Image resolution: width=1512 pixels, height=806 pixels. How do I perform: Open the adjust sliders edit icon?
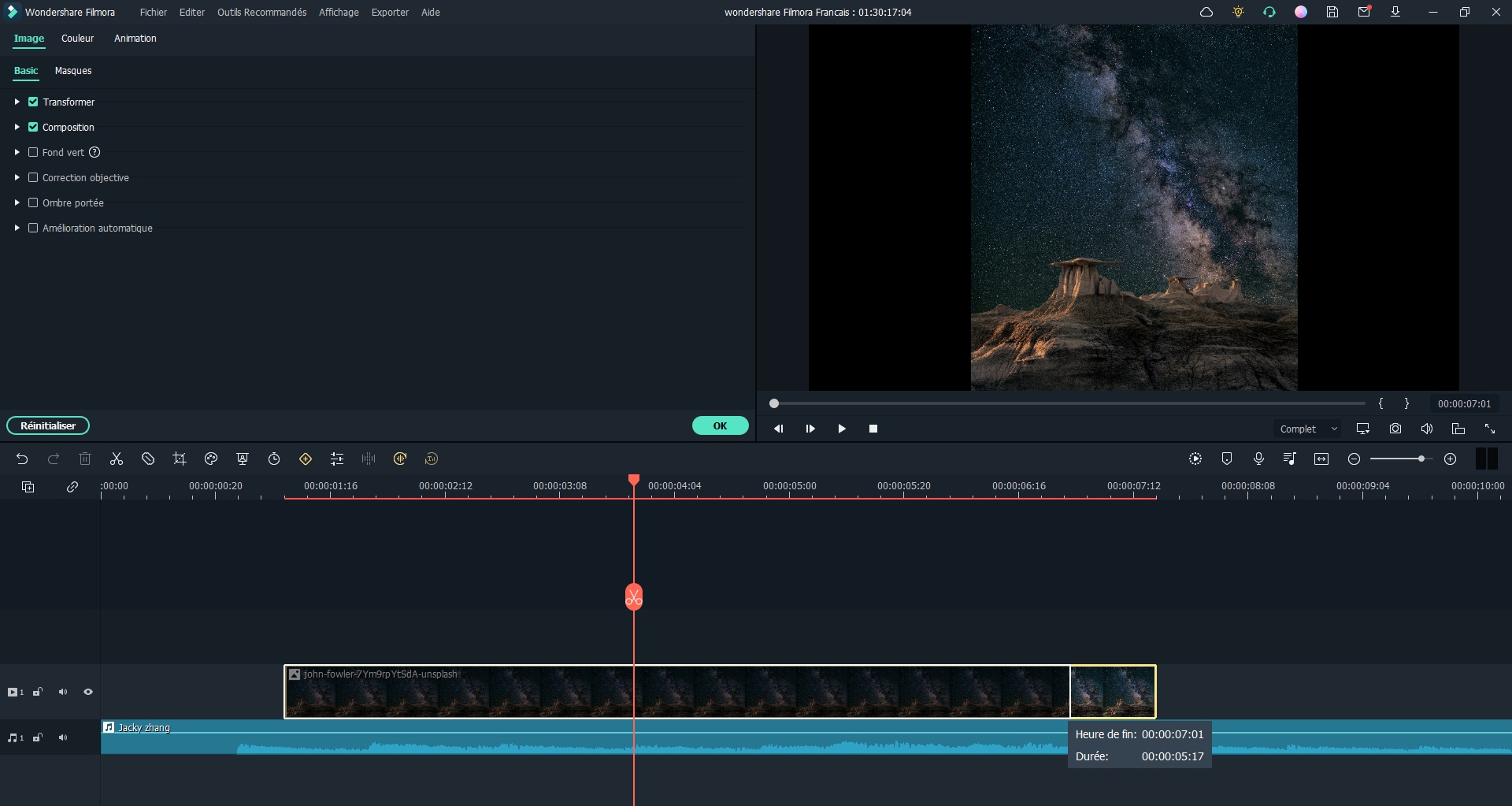[337, 459]
